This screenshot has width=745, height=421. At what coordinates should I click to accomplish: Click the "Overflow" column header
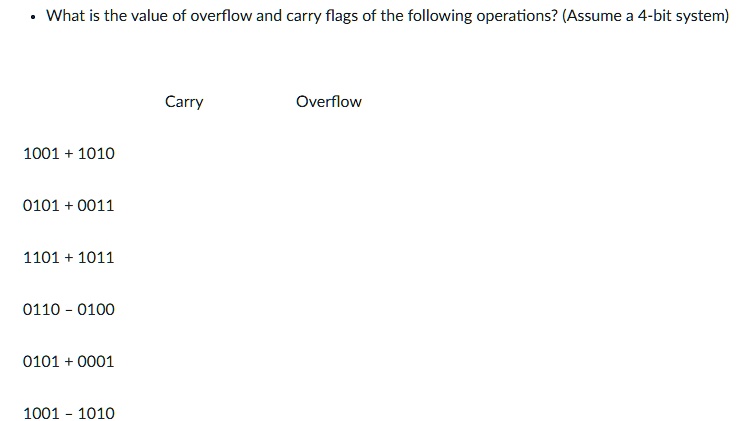pyautogui.click(x=329, y=102)
